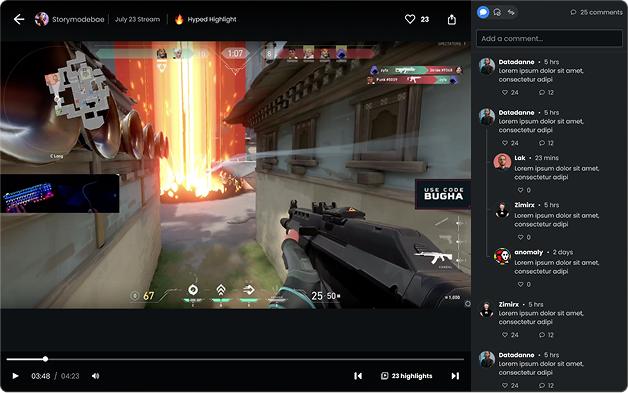Open the 23 highlights list
The image size is (628, 393).
407,376
